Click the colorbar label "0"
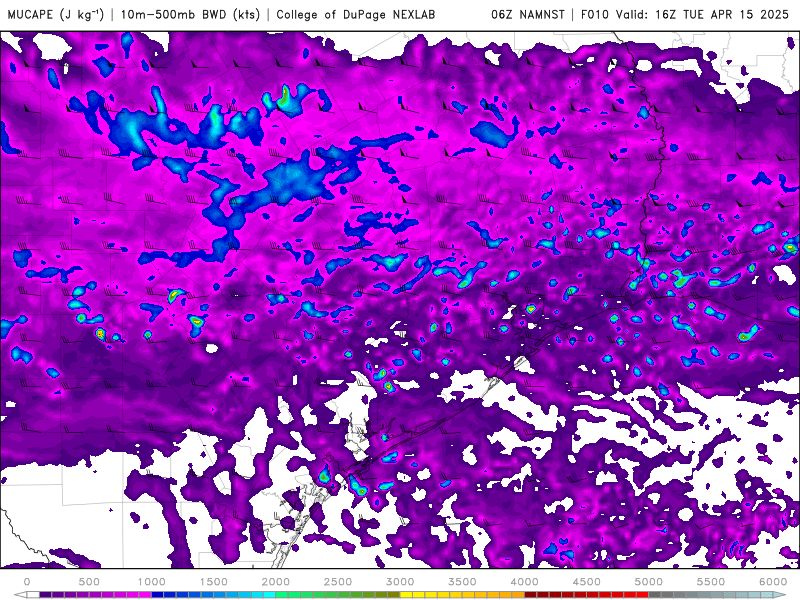 27,582
